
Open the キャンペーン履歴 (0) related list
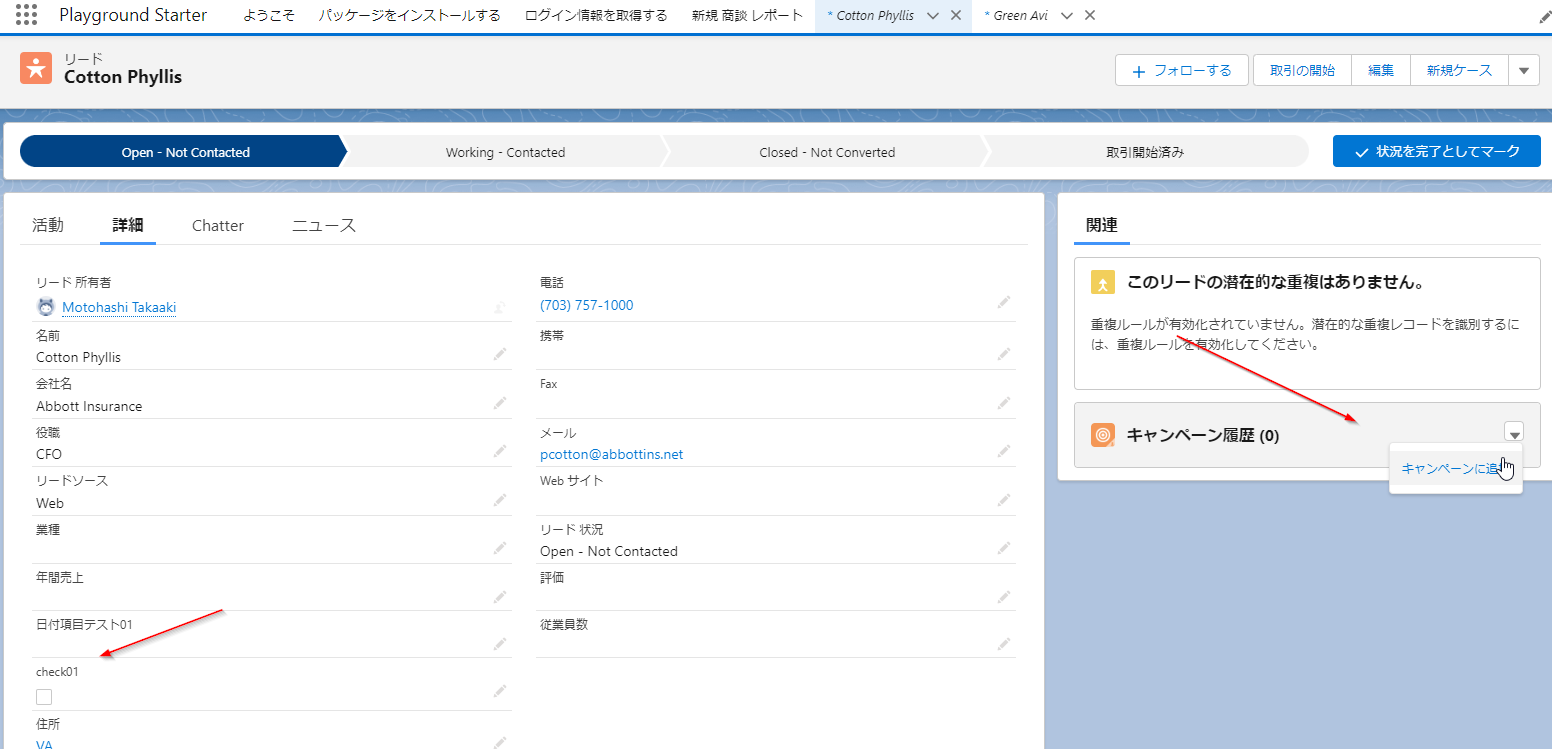tap(1203, 435)
